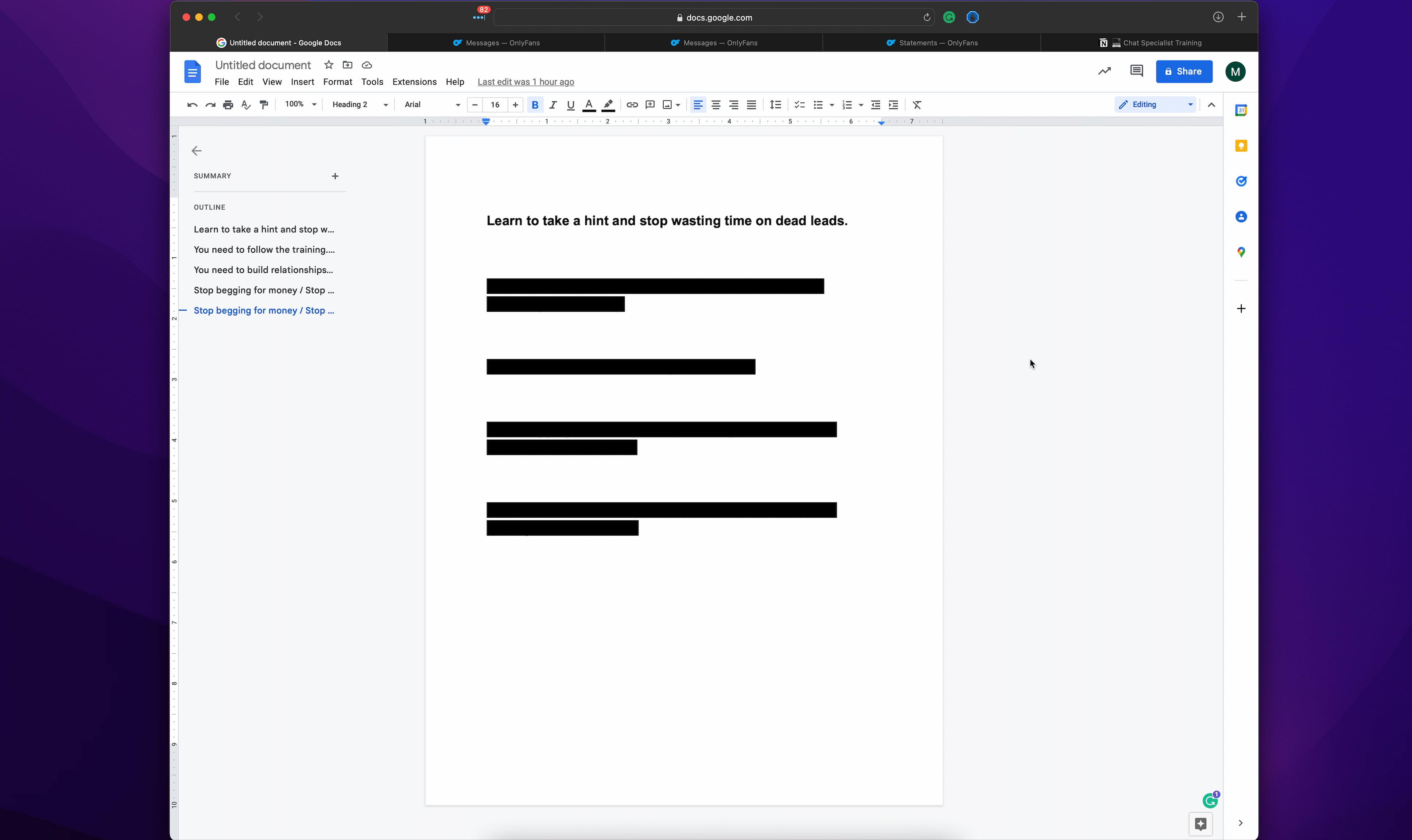Screen dimensions: 1412x840
Task: Open the Heading 2 style dropdown
Action: coord(360,105)
